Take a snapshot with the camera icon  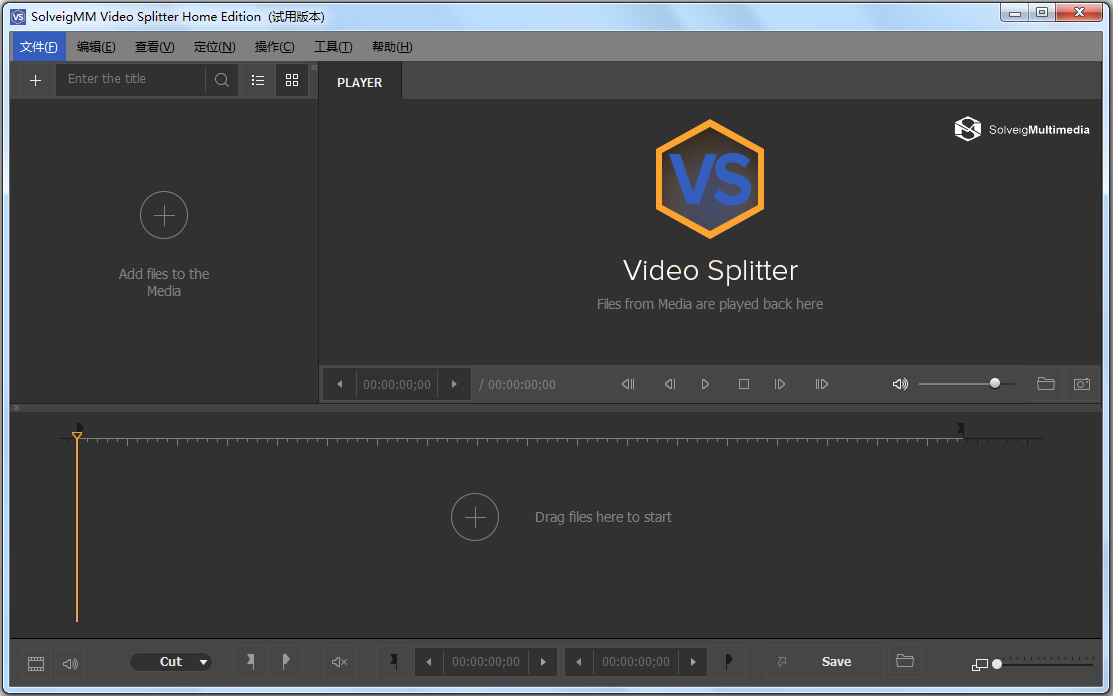(1082, 384)
